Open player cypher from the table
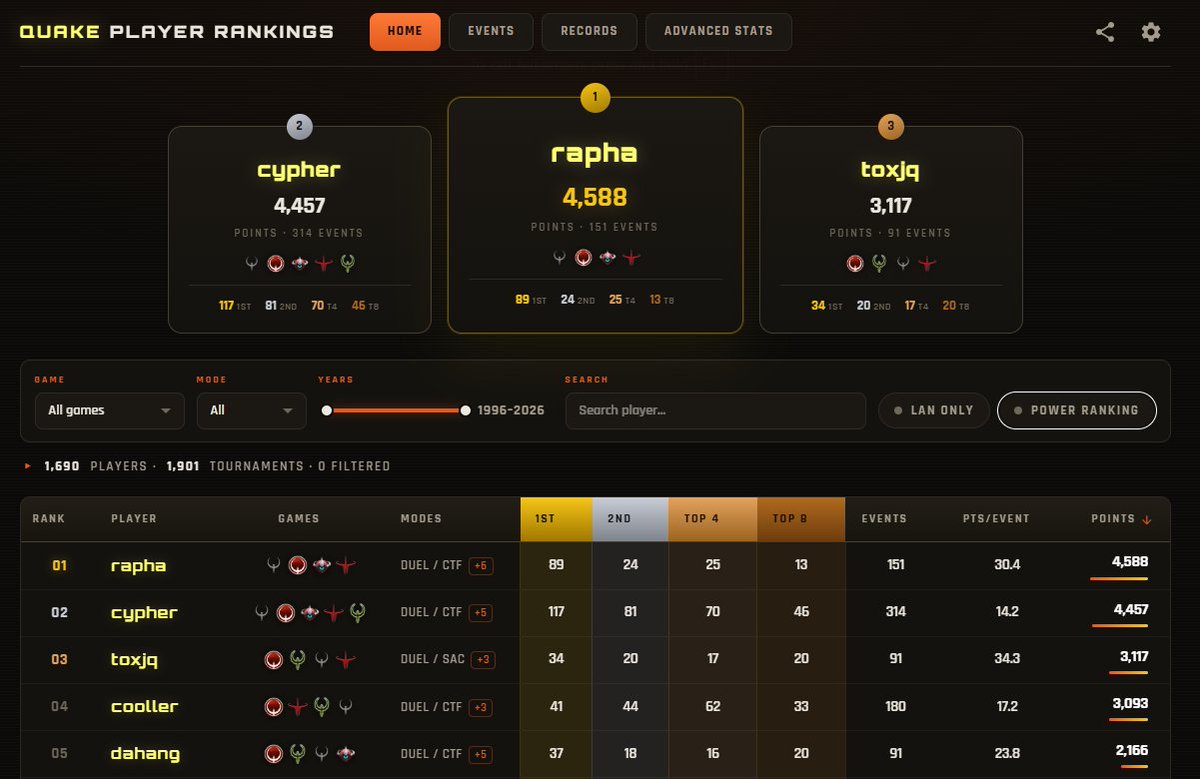Viewport: 1200px width, 779px height. (144, 613)
